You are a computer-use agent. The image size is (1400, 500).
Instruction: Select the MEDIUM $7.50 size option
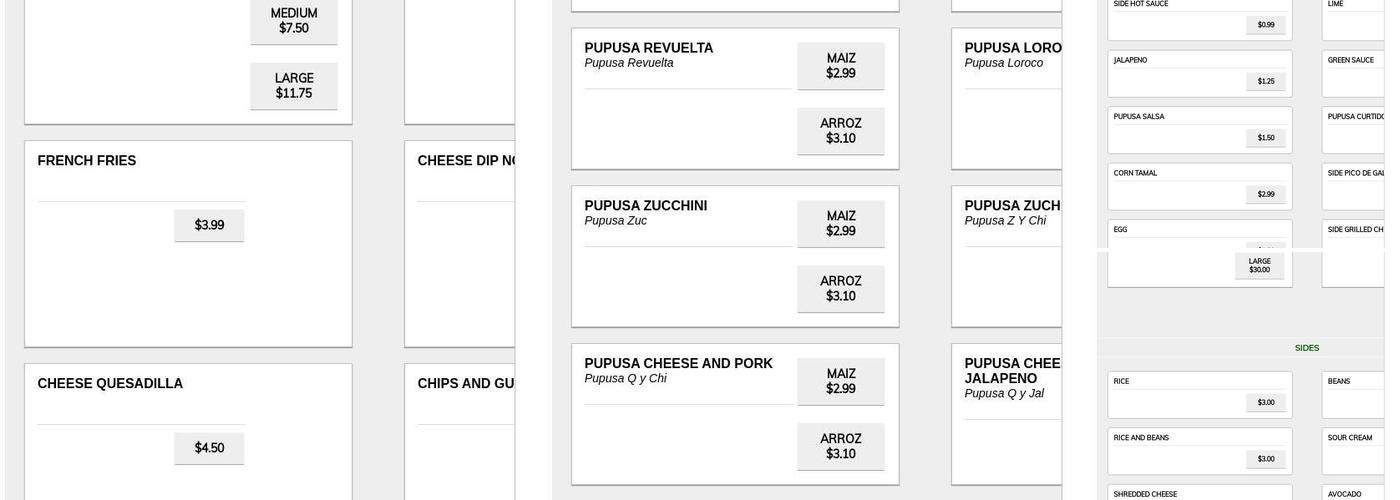(x=294, y=21)
